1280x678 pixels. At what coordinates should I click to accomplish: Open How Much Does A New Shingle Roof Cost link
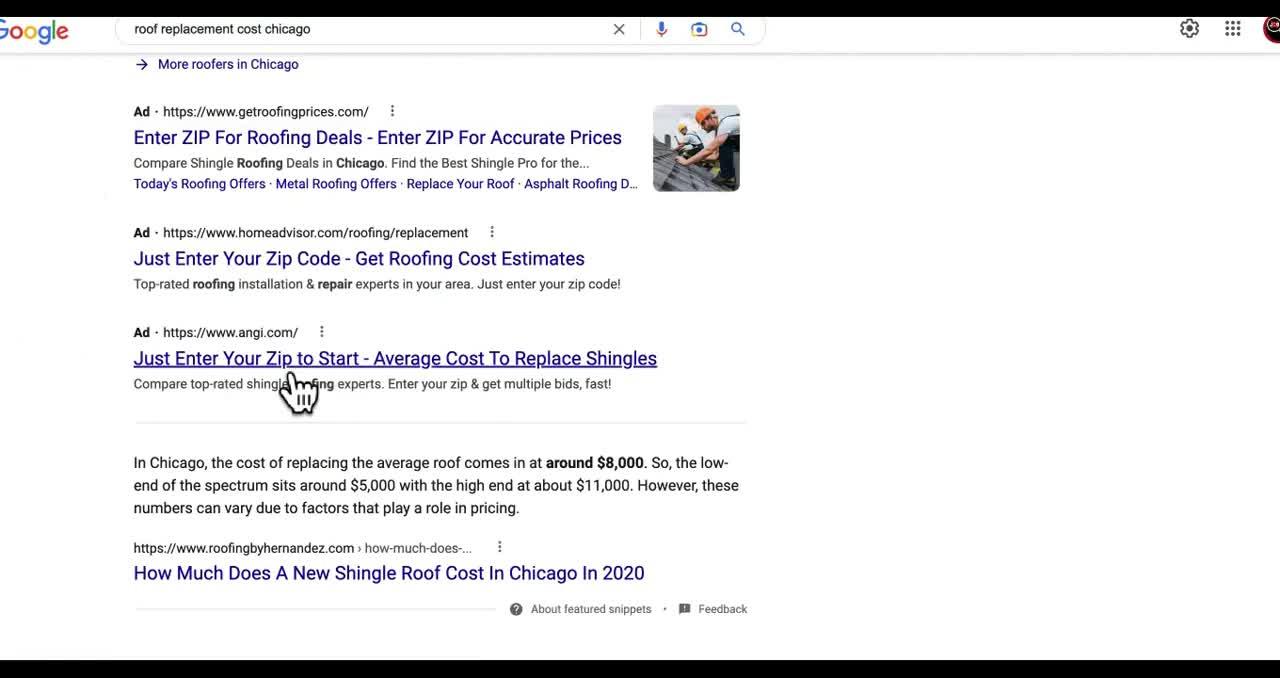389,573
